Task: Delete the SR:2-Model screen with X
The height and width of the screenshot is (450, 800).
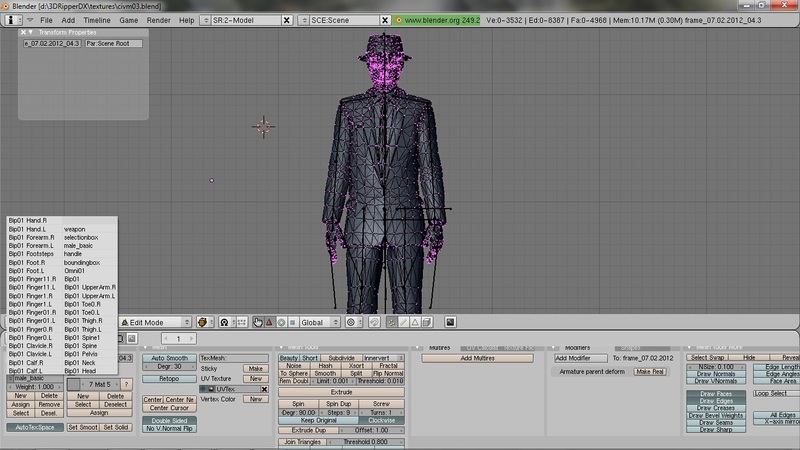Action: [287, 20]
